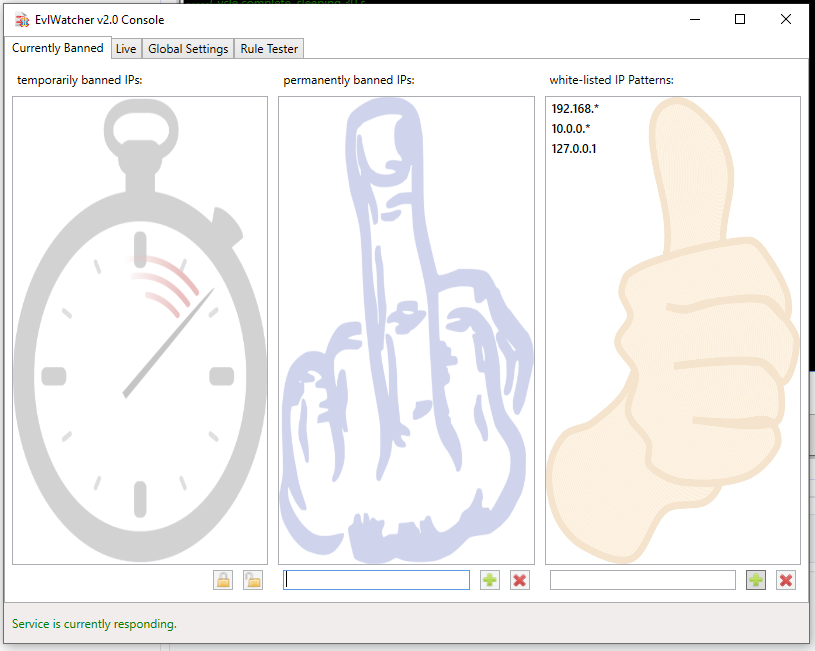The height and width of the screenshot is (651, 815).
Task: Maximize the EvlWatcher Console window
Action: click(x=740, y=20)
